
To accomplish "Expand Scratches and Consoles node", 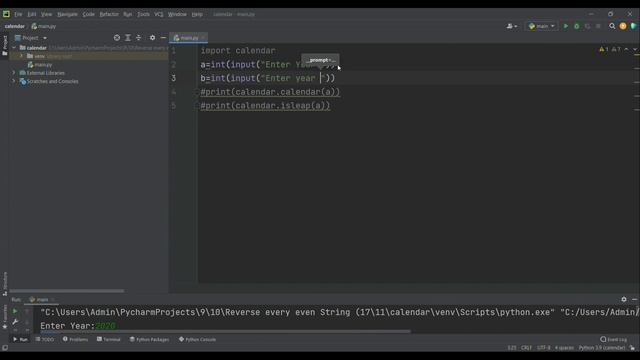I will tap(14, 81).
